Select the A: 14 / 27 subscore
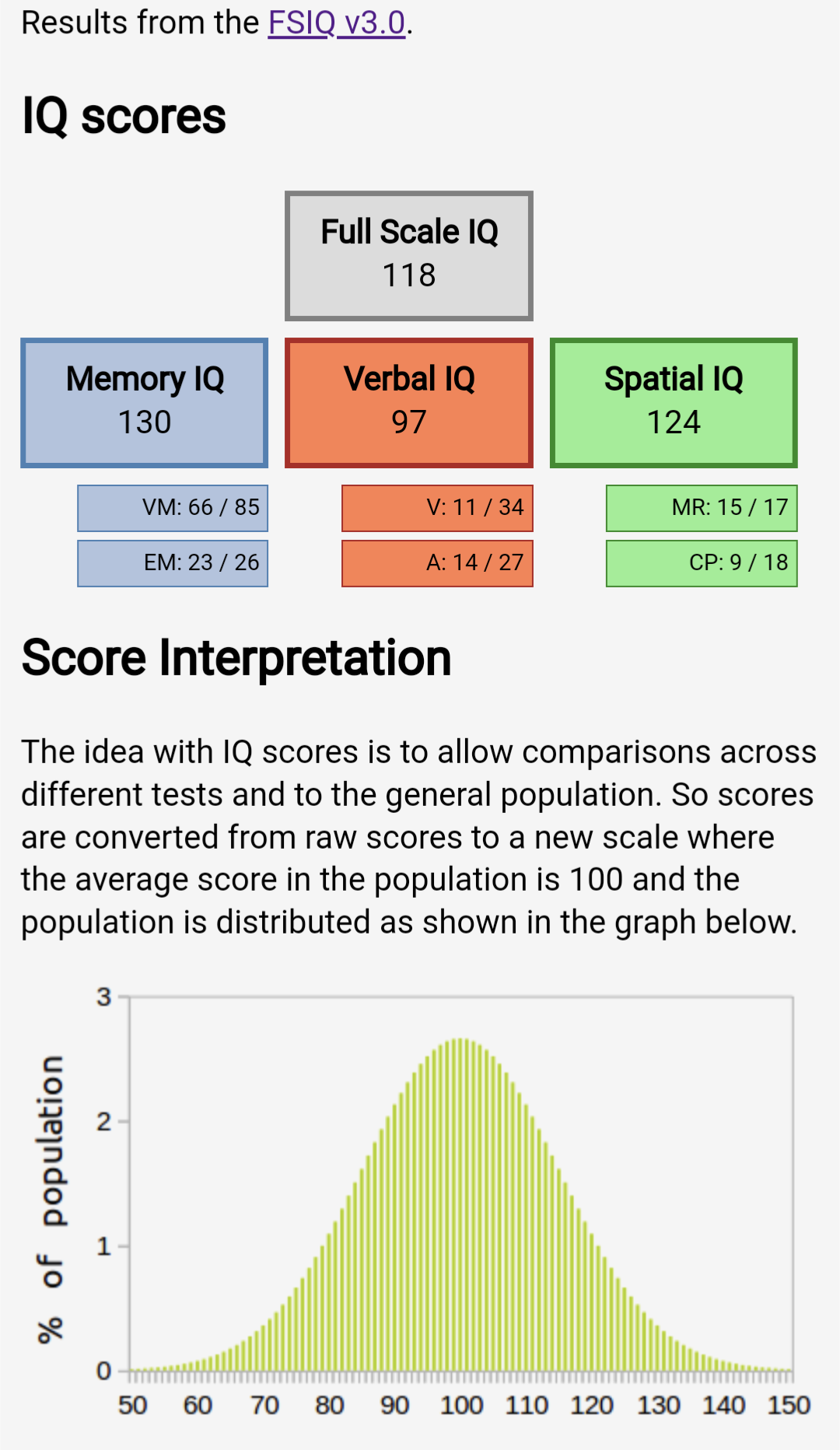 tap(437, 563)
